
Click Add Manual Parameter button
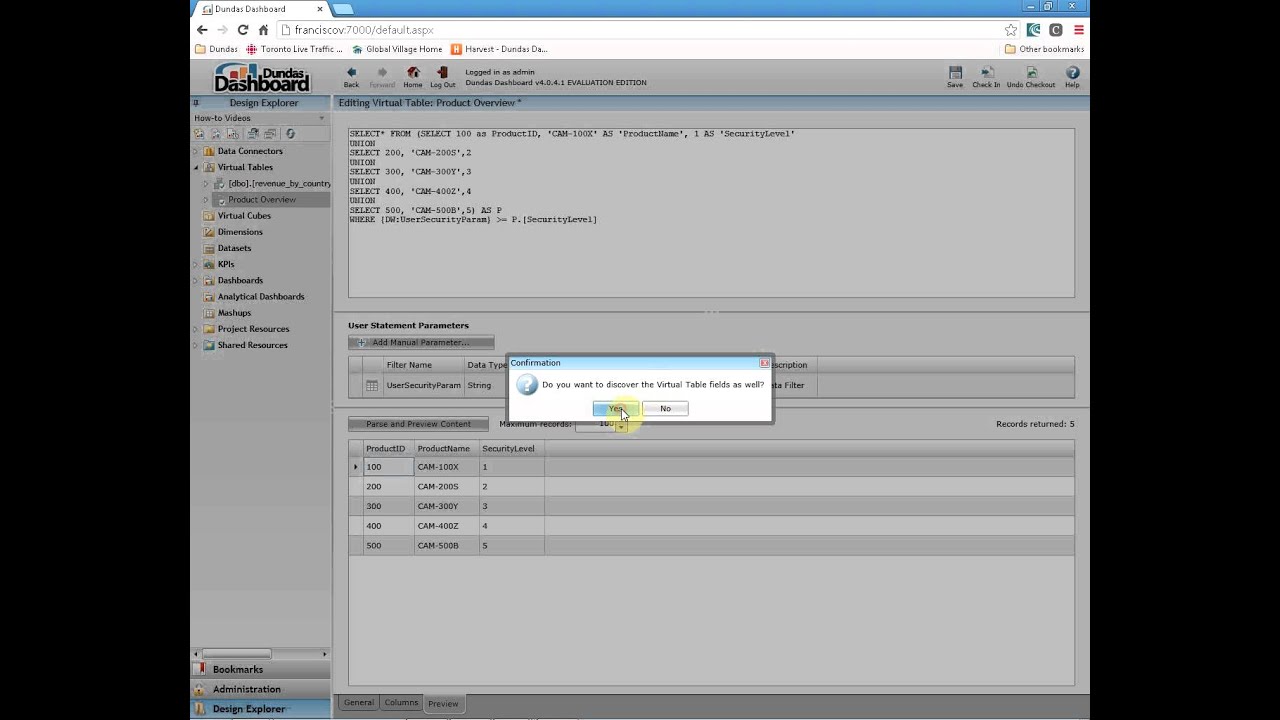pyautogui.click(x=420, y=342)
